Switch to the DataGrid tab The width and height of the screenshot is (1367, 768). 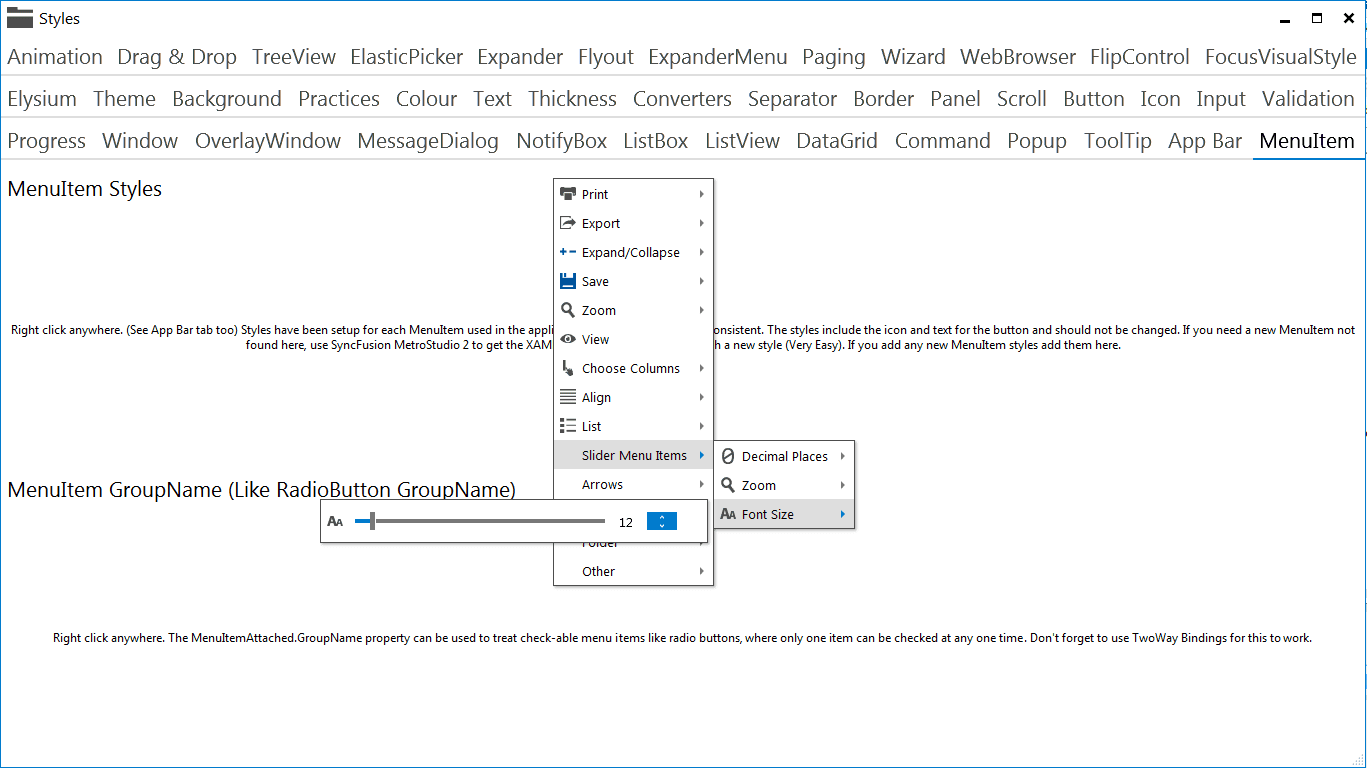coord(837,141)
